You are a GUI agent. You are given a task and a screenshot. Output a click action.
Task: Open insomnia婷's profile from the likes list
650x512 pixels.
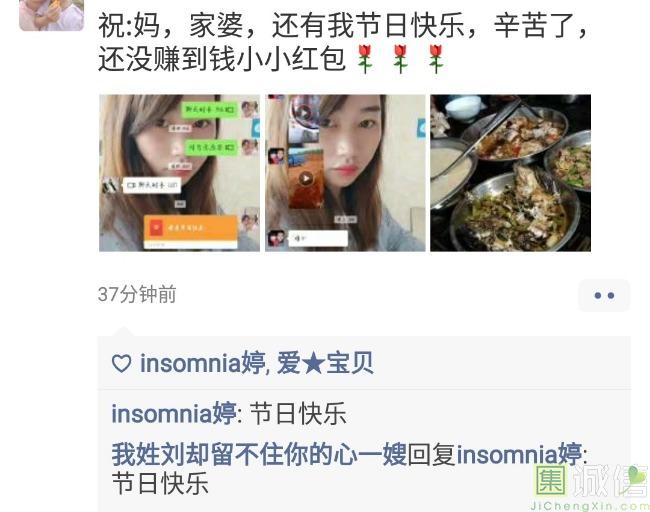pos(202,363)
